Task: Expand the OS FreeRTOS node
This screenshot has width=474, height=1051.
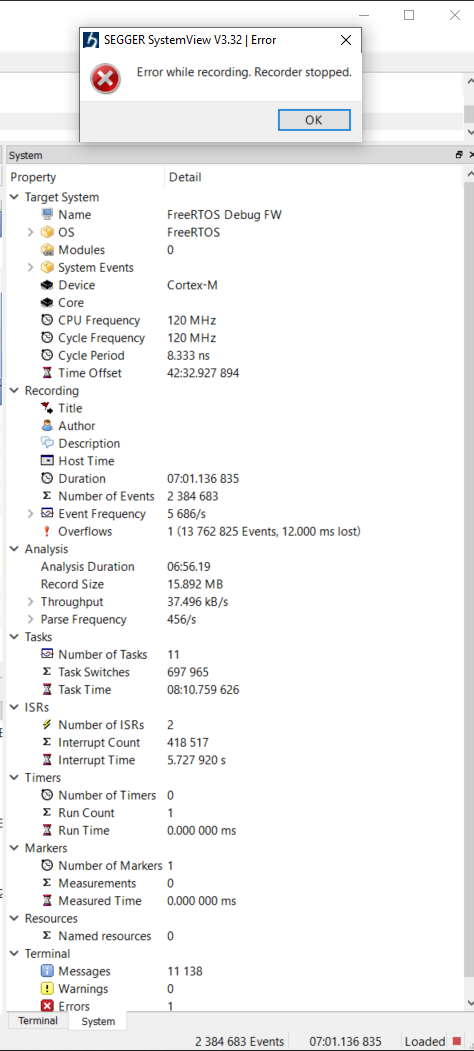Action: tap(30, 233)
